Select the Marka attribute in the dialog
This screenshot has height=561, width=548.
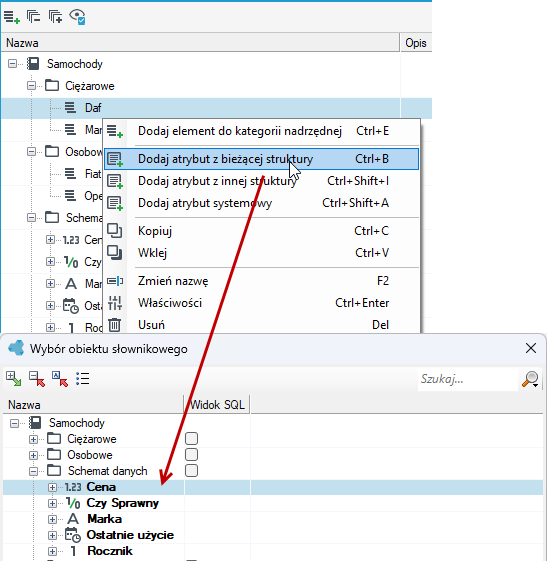tap(104, 519)
